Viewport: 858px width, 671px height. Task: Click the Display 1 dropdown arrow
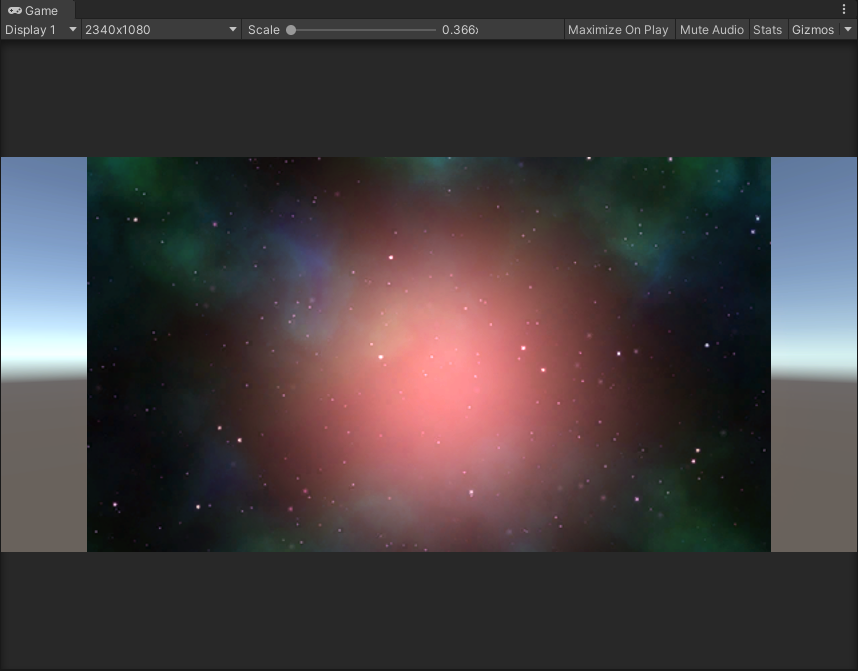[72, 30]
